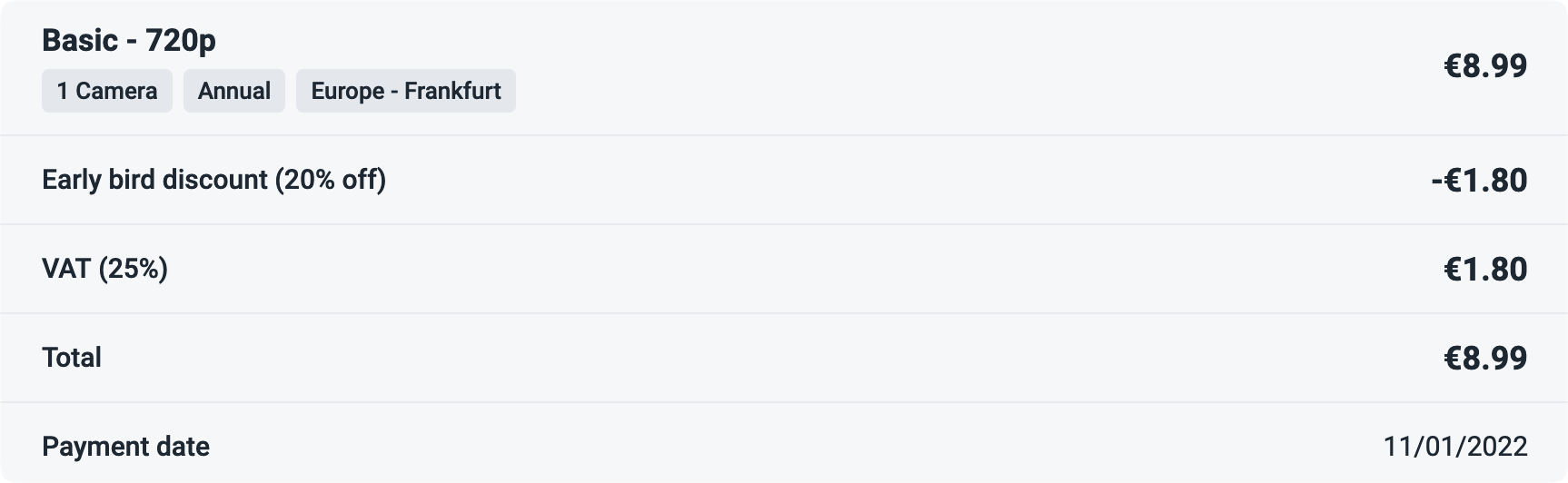Select the Europe - Frankfurt region tag
The image size is (1568, 483).
pyautogui.click(x=406, y=91)
